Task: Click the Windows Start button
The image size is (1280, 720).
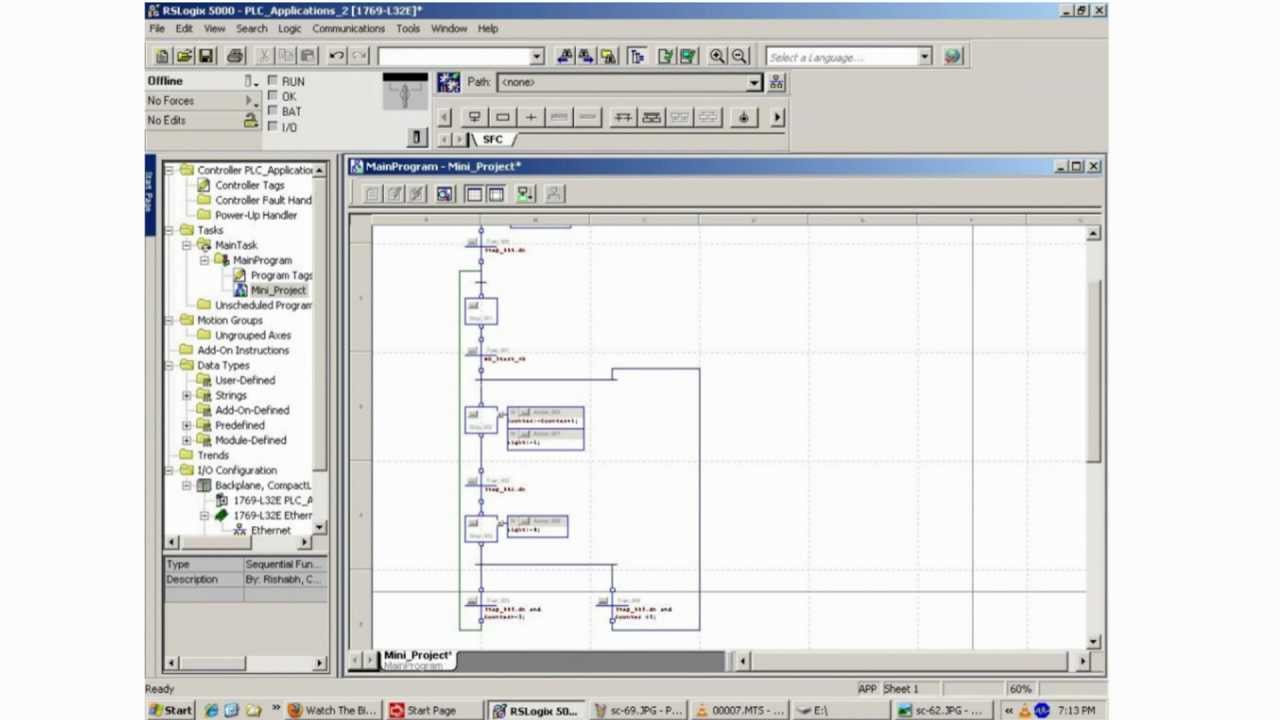Action: coord(171,710)
